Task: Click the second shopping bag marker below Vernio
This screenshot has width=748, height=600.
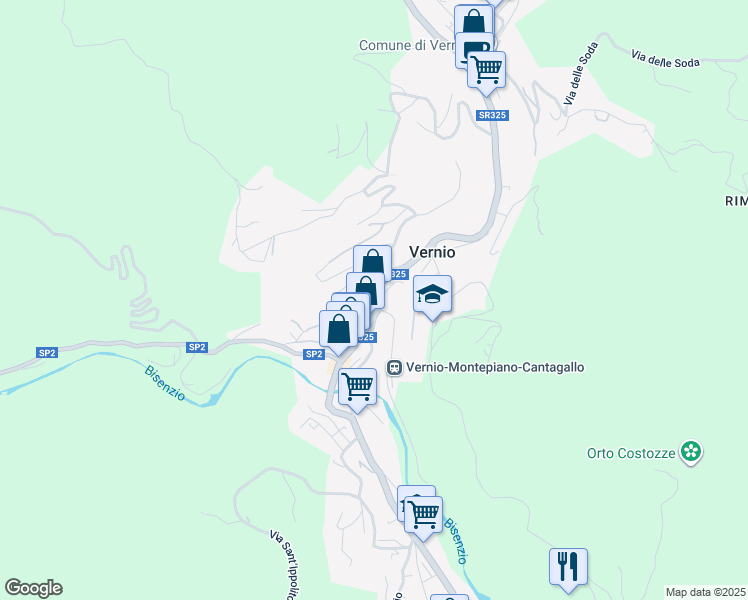Action: pyautogui.click(x=365, y=291)
